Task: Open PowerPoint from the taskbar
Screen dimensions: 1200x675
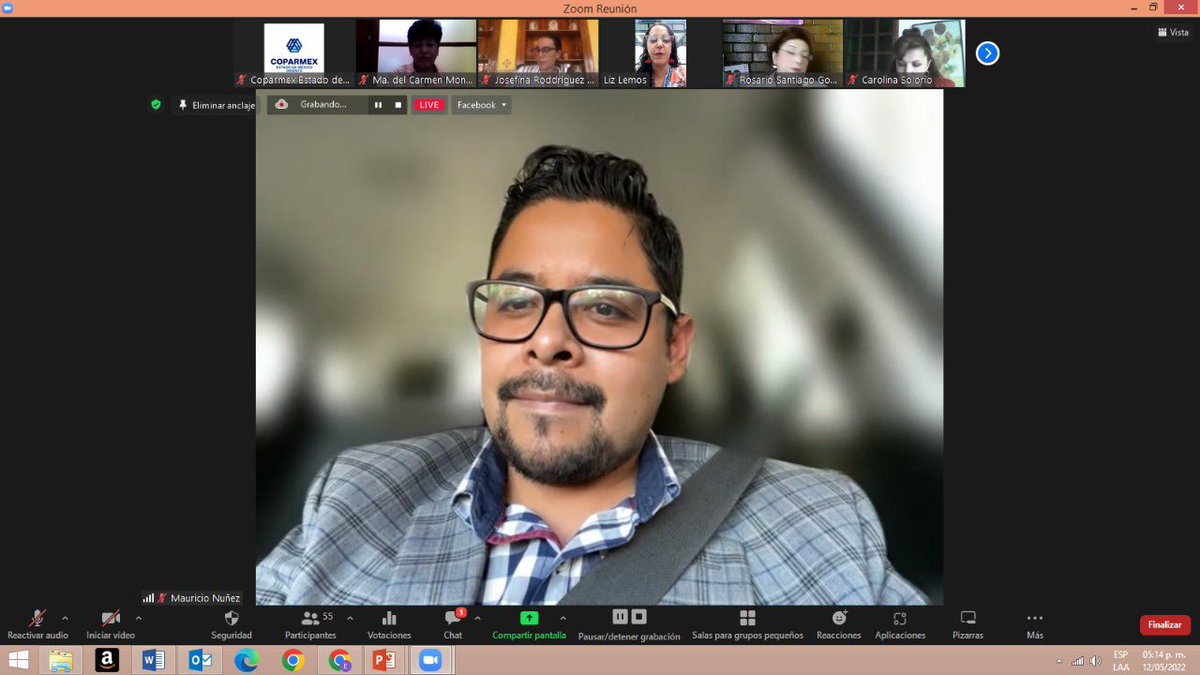Action: coord(385,660)
